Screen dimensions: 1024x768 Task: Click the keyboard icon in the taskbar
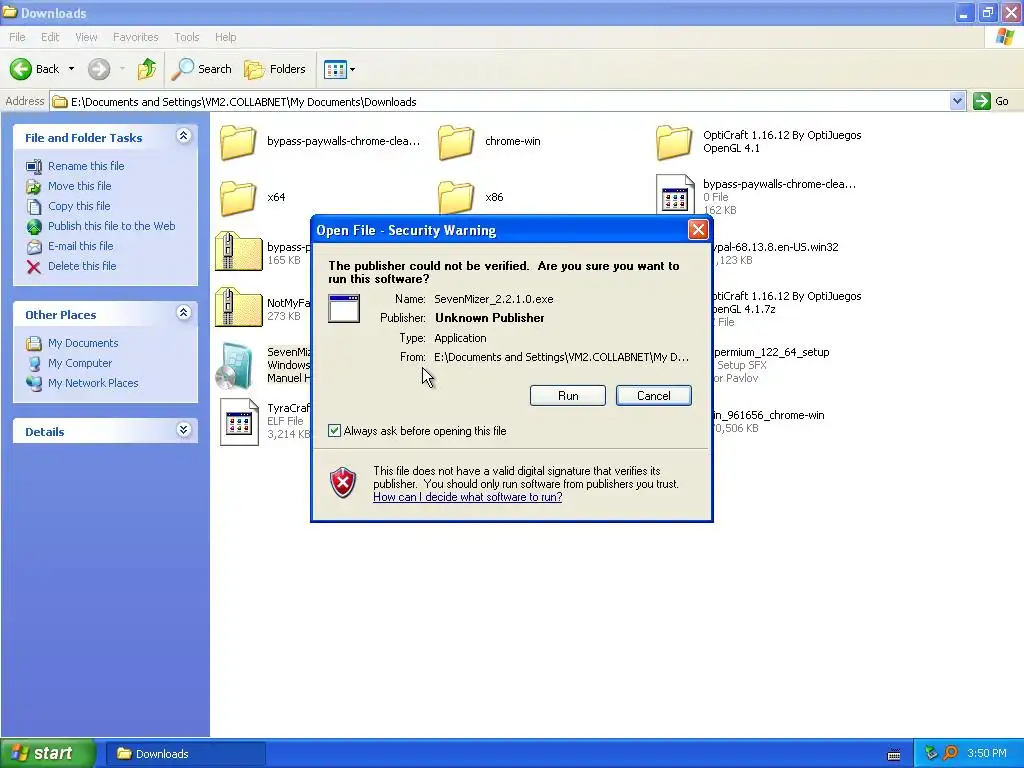894,755
